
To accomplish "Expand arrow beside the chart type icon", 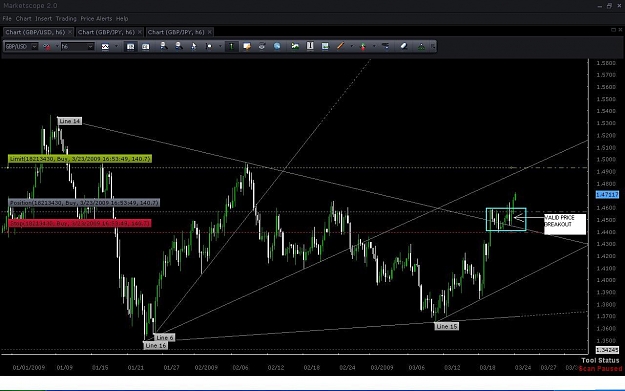I will click(116, 47).
